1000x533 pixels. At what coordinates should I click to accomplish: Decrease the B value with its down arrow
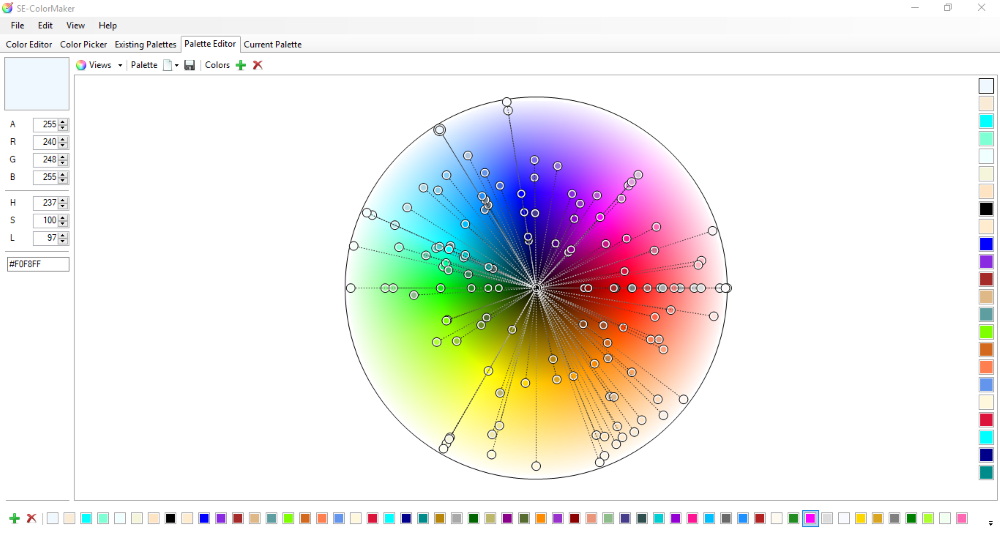[x=62, y=180]
